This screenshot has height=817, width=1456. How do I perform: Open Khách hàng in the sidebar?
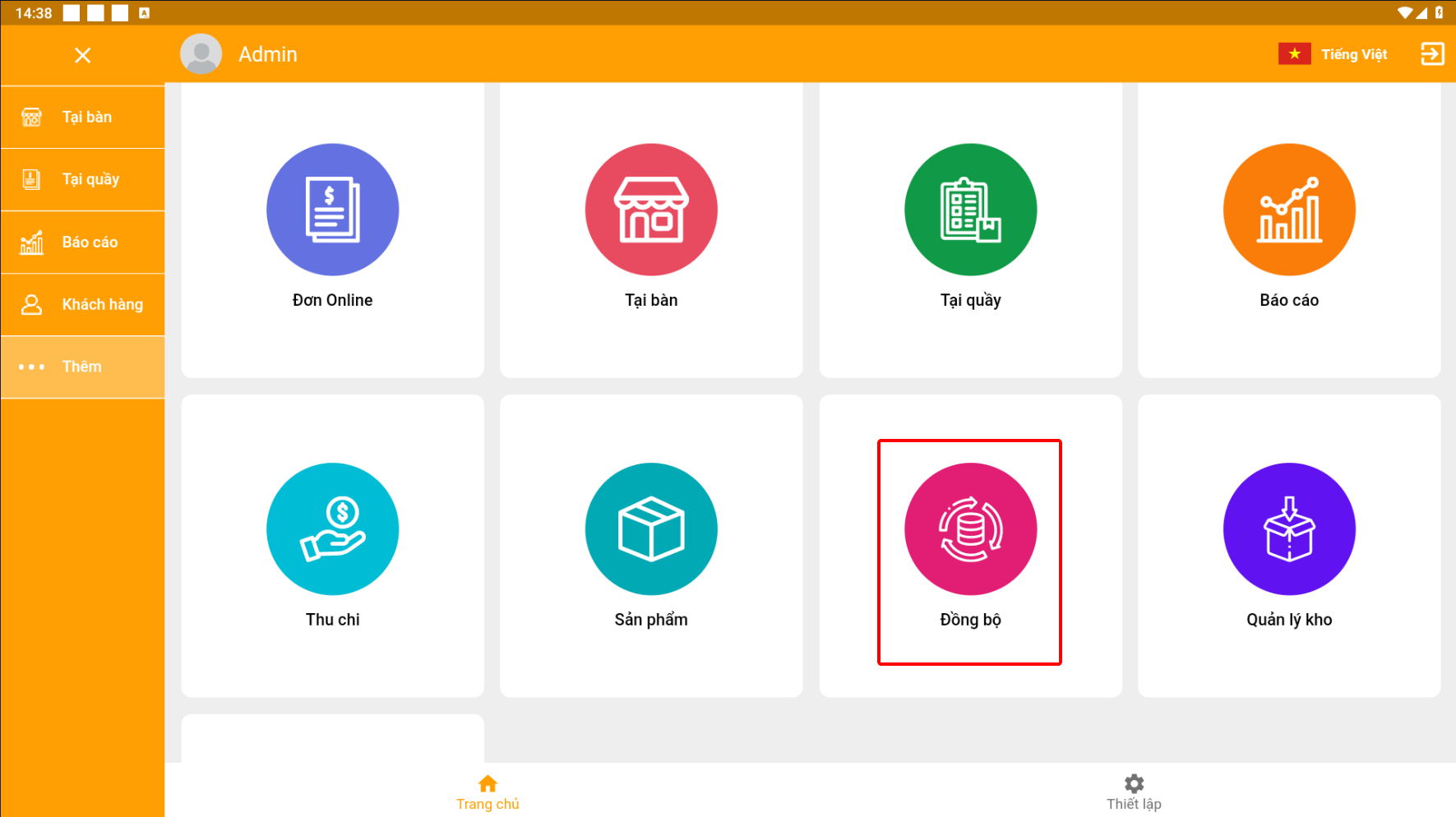tap(82, 305)
